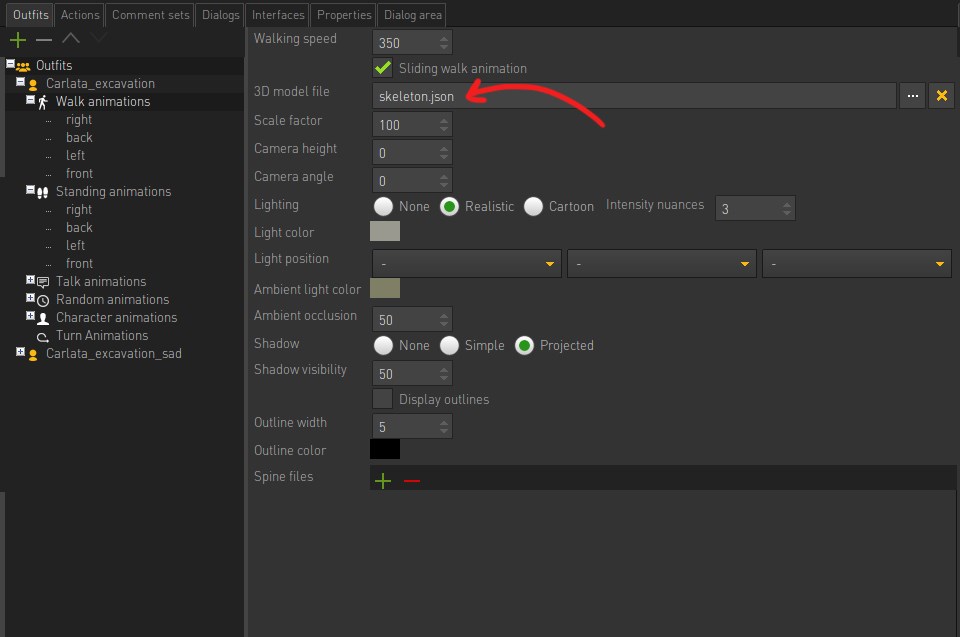Select the Carlata_excavation_sad outfit person icon
Image resolution: width=960 pixels, height=637 pixels.
coord(33,355)
